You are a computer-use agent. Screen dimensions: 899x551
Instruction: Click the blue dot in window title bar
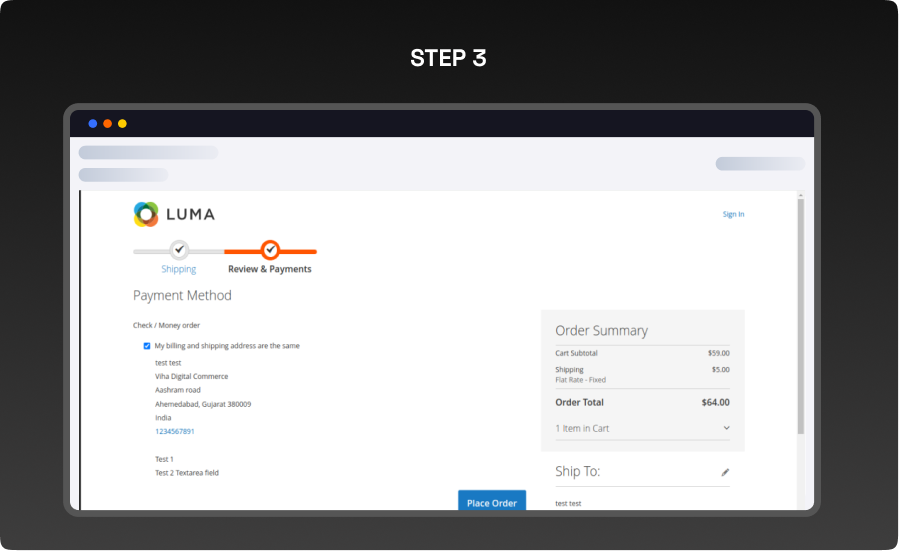click(x=93, y=124)
